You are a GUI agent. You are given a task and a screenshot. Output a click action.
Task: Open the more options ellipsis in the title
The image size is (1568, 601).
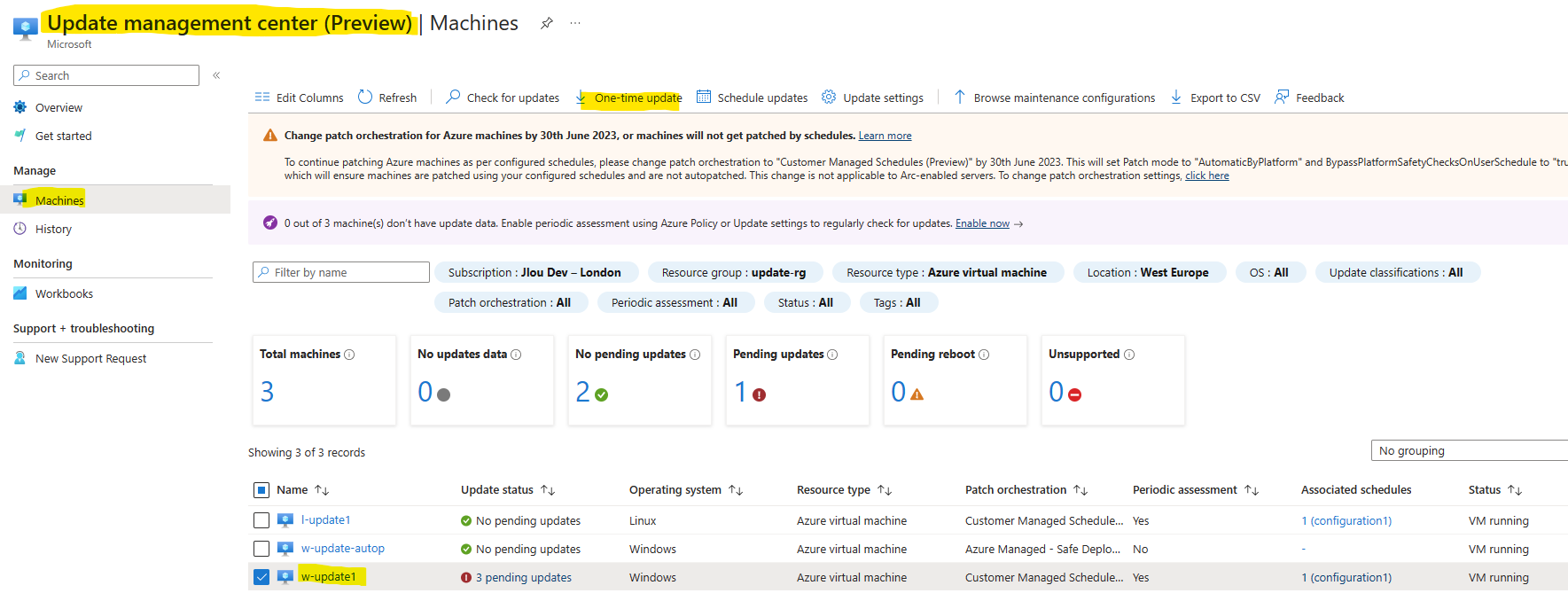coord(575,23)
